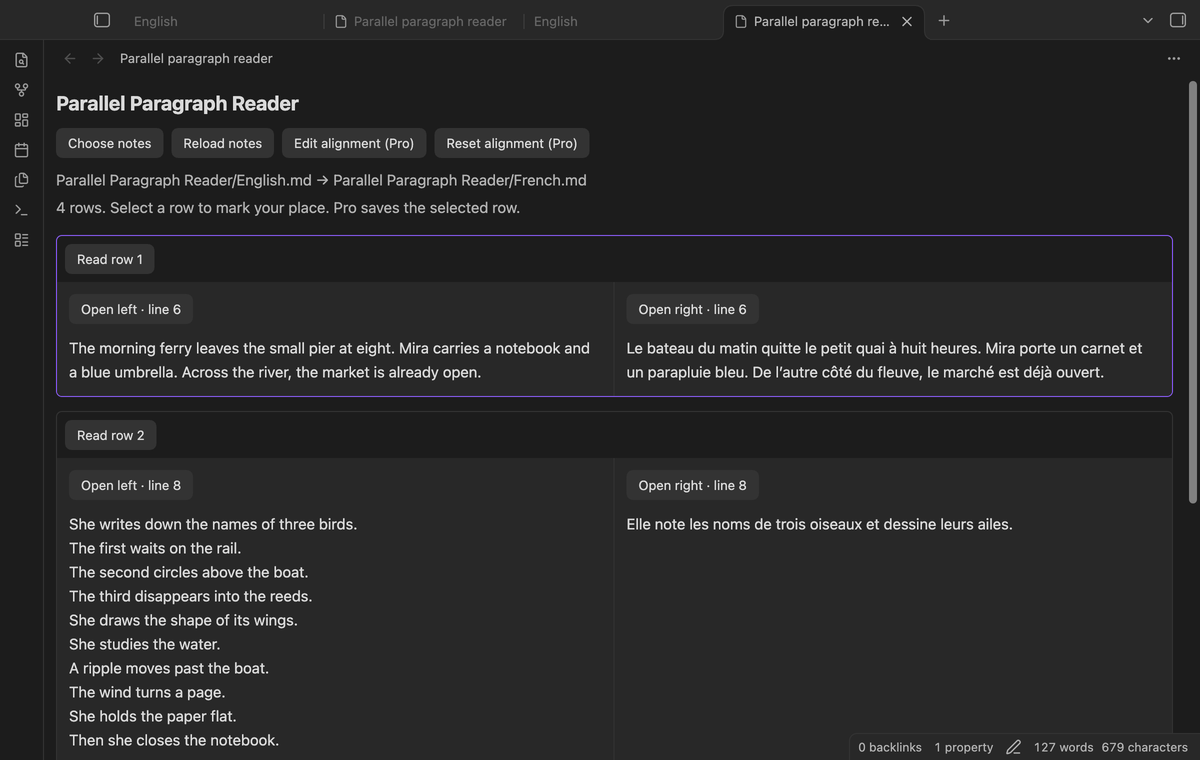Navigate back with the left arrow
This screenshot has width=1200, height=760.
(70, 58)
